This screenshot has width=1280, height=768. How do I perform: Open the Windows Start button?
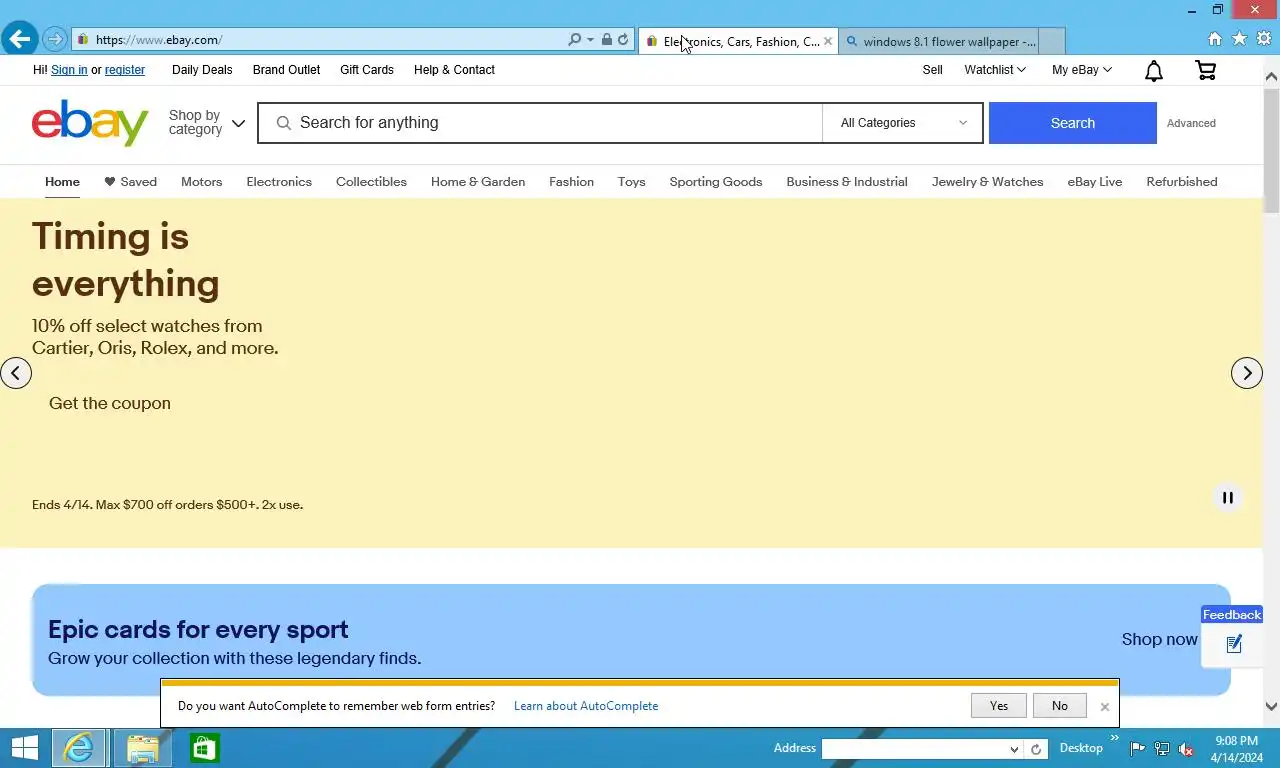click(x=24, y=748)
